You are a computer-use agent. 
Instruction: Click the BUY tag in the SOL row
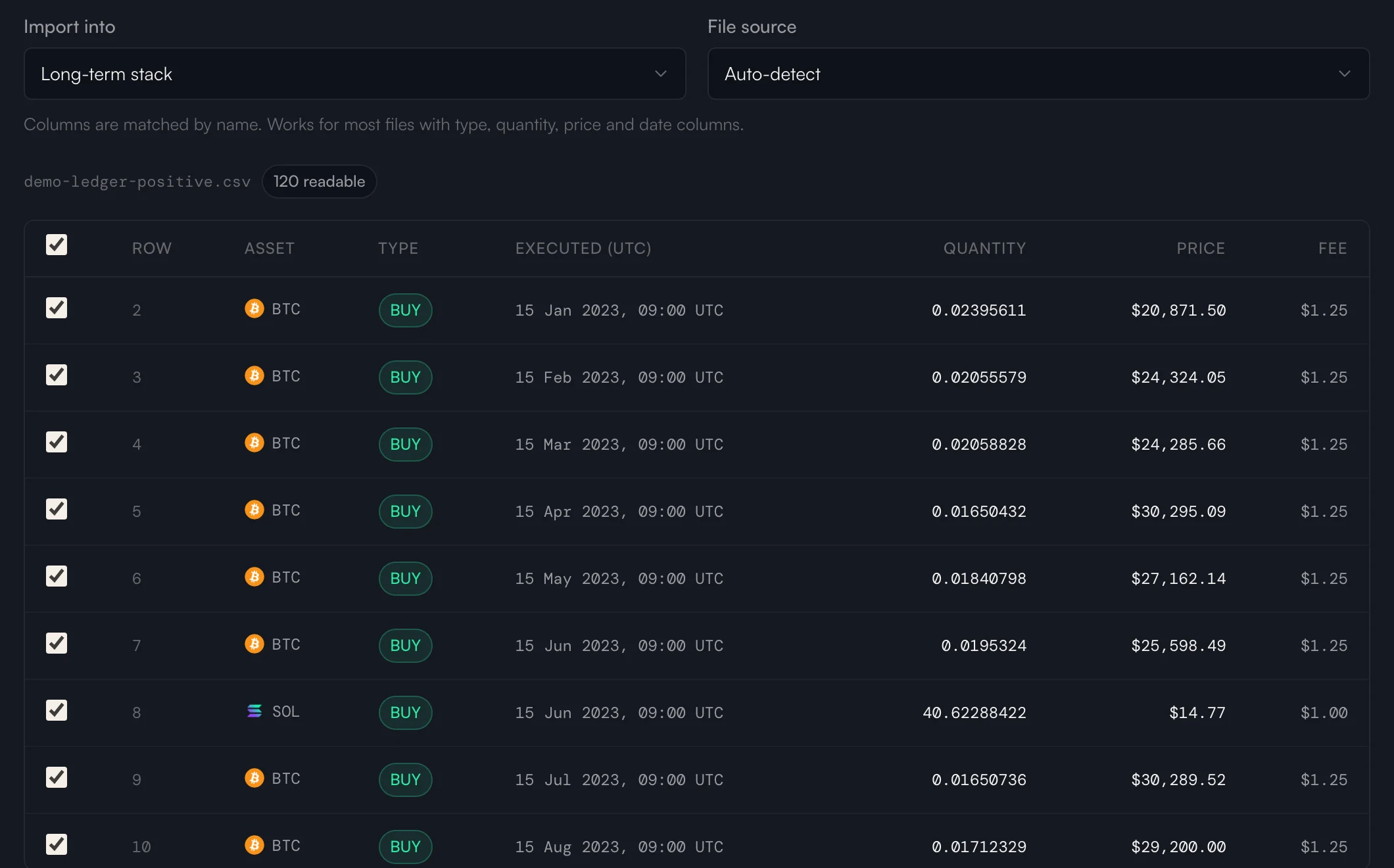[405, 712]
